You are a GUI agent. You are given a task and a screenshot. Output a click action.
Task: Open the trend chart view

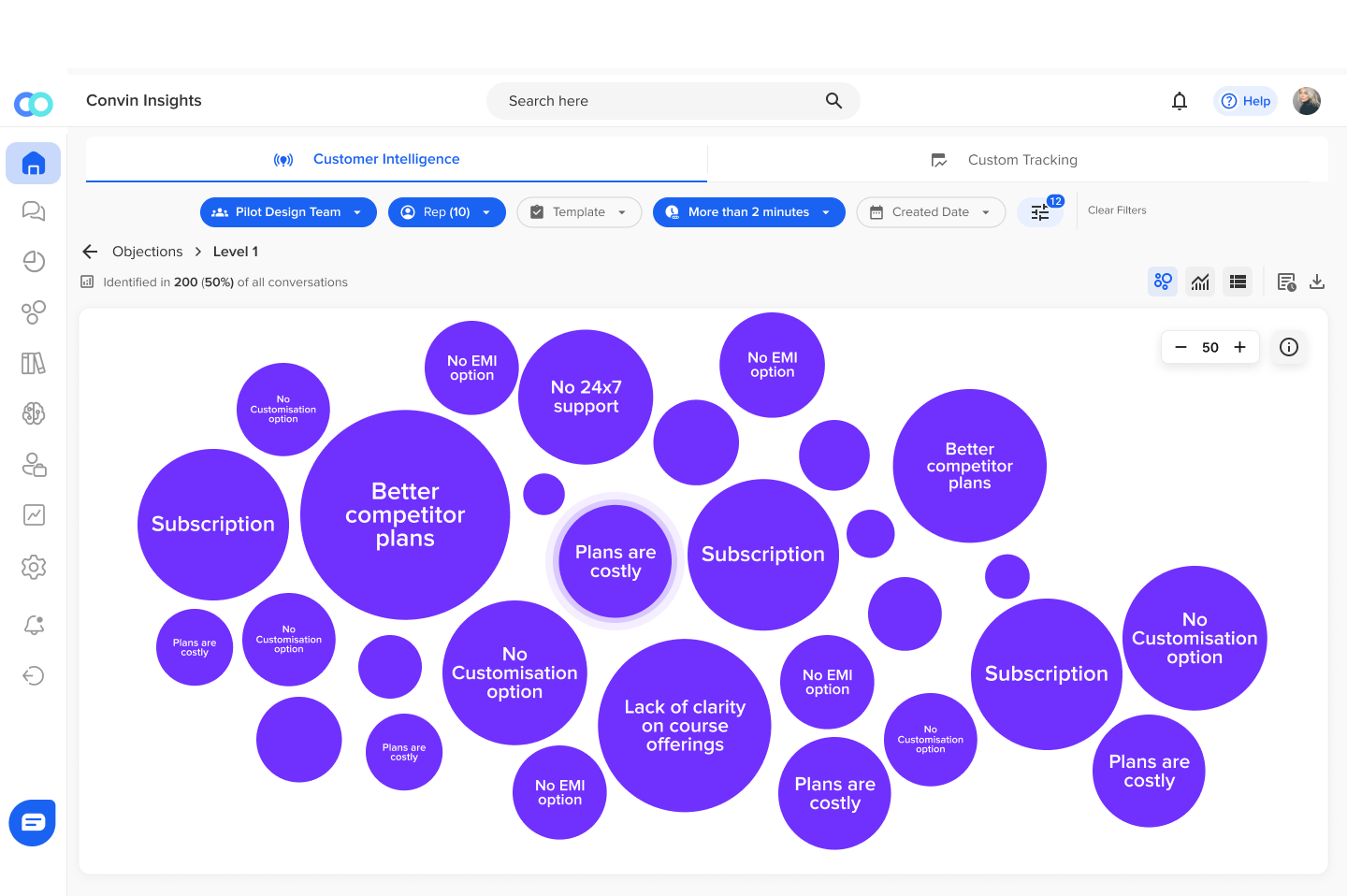(1200, 281)
